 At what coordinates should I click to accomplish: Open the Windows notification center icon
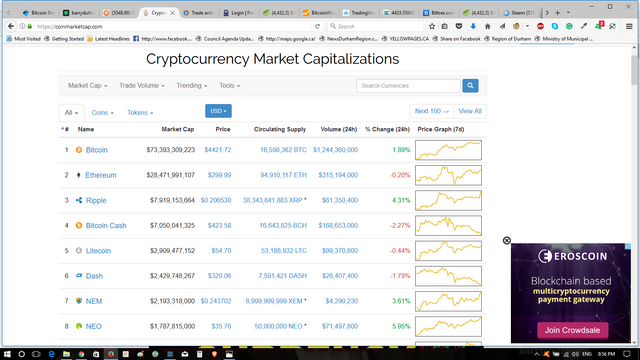click(x=627, y=354)
